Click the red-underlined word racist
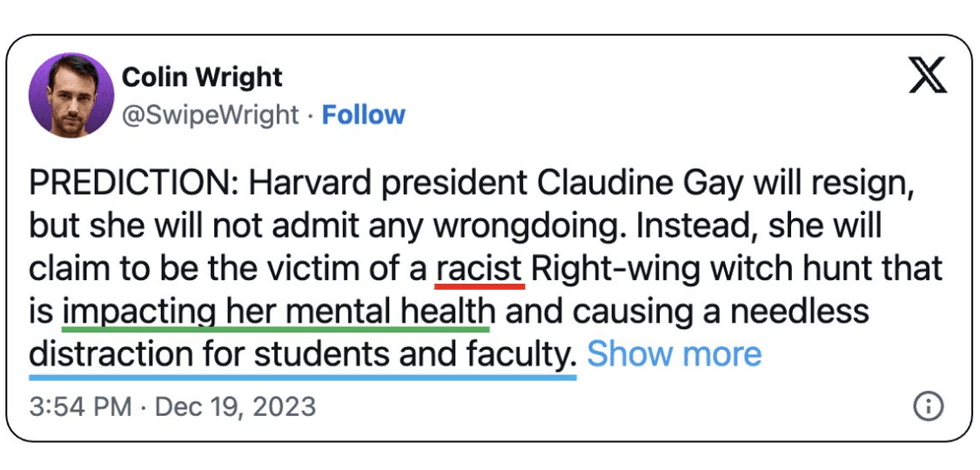This screenshot has width=980, height=470. pyautogui.click(x=481, y=269)
